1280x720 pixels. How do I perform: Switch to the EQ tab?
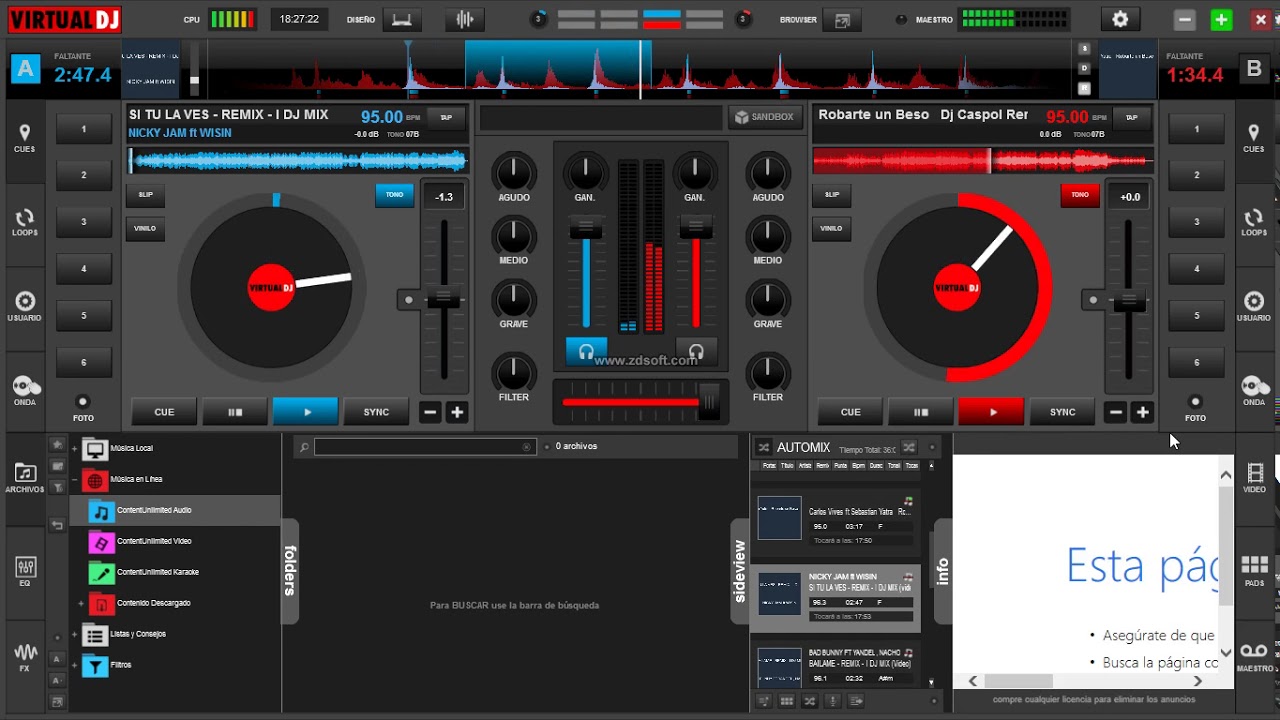[x=24, y=572]
